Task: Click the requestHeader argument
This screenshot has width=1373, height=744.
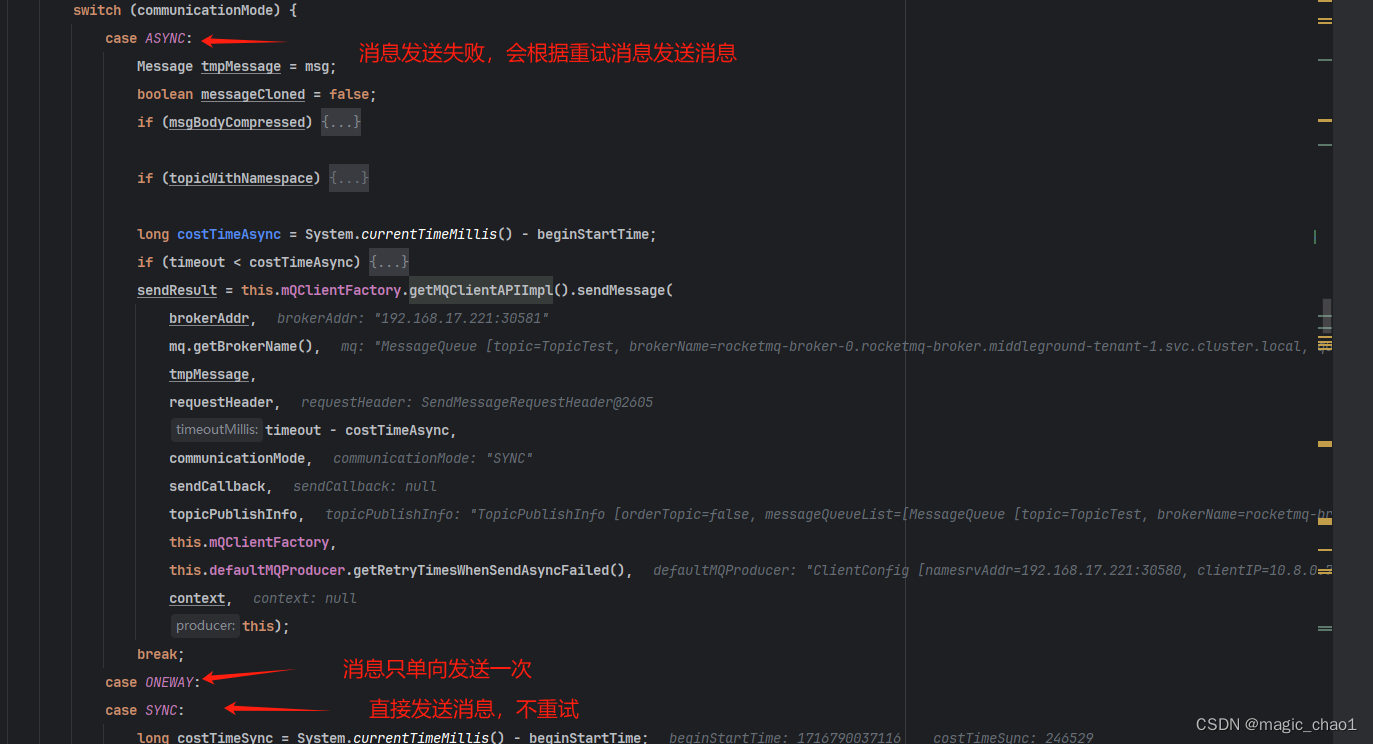Action: (x=221, y=402)
